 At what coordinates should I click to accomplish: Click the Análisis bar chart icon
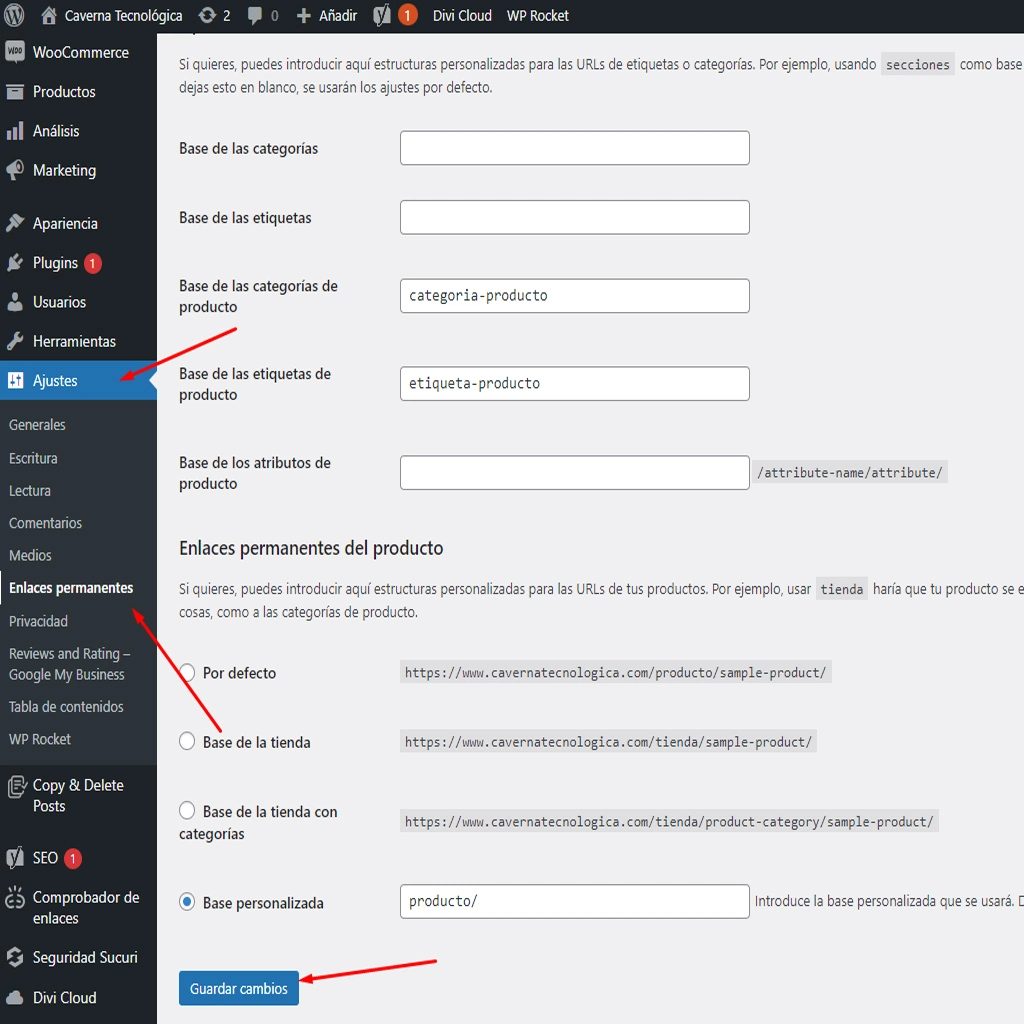coord(15,131)
